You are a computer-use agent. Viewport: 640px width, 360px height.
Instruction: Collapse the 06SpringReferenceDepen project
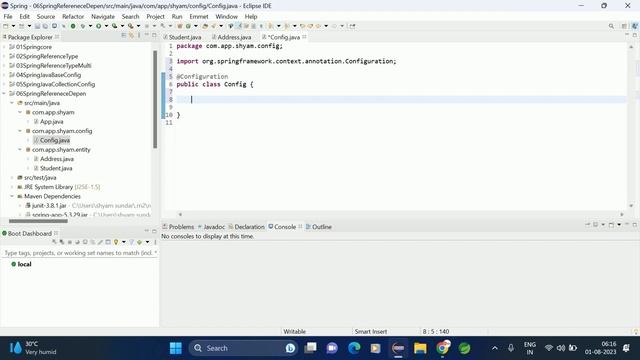(x=4, y=93)
